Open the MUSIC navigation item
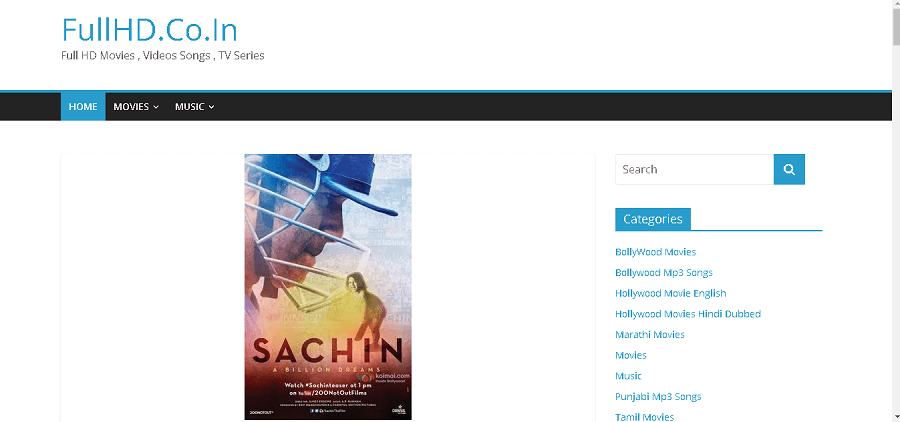Viewport: 900px width, 422px height. (195, 107)
